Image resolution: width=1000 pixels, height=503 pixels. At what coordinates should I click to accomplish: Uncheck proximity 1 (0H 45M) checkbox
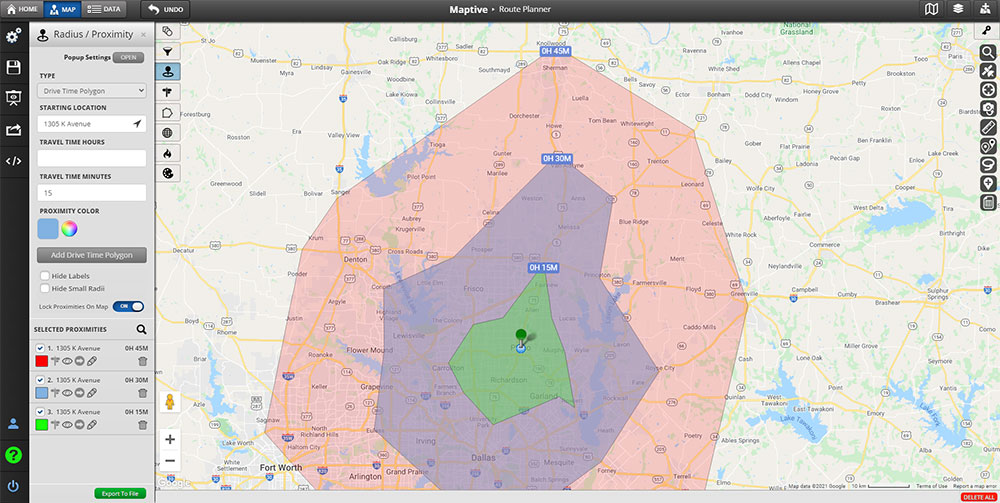pyautogui.click(x=40, y=349)
